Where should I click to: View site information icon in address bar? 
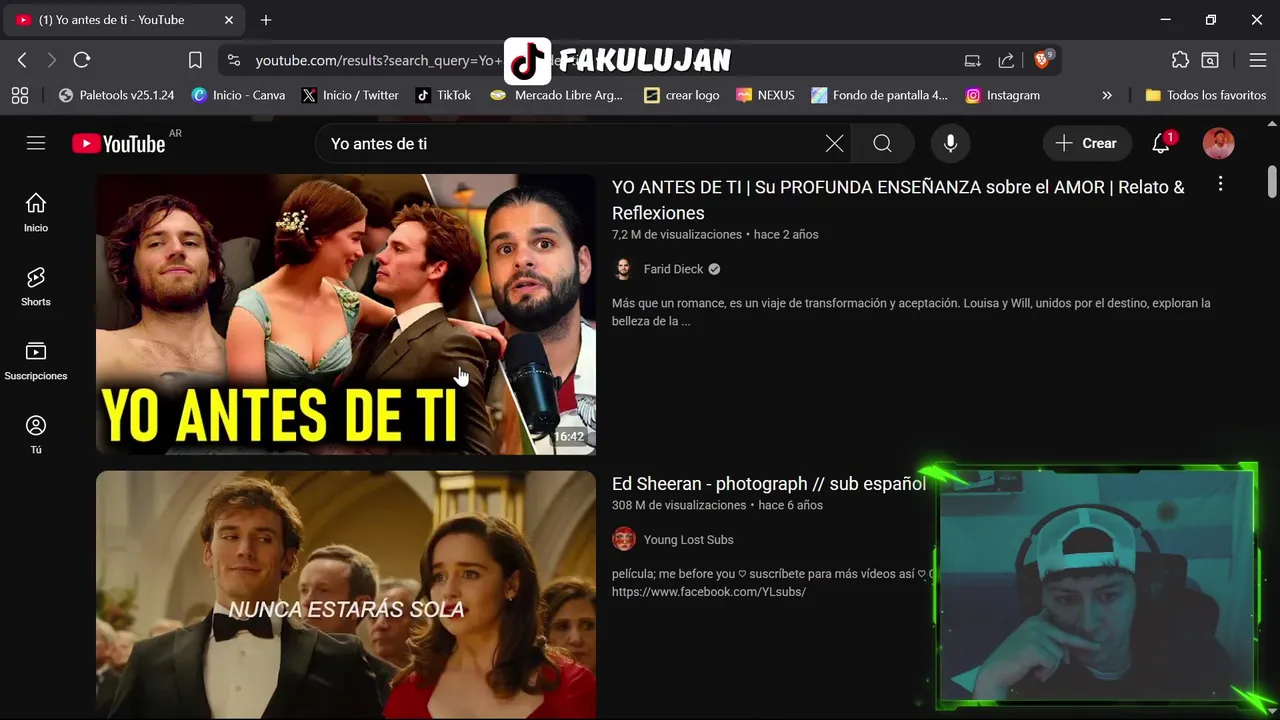tap(234, 60)
